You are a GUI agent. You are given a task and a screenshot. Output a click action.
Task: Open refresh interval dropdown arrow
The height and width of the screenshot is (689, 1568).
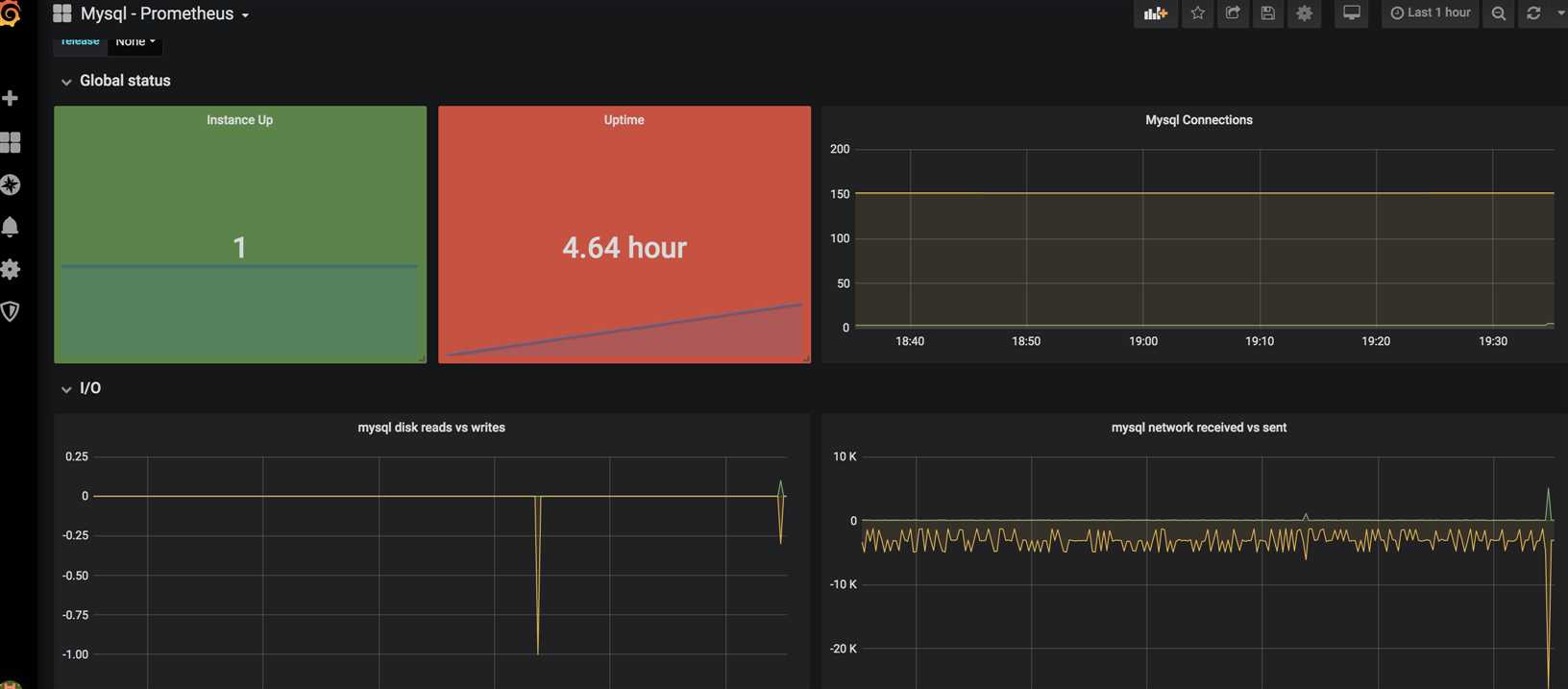pyautogui.click(x=1560, y=13)
